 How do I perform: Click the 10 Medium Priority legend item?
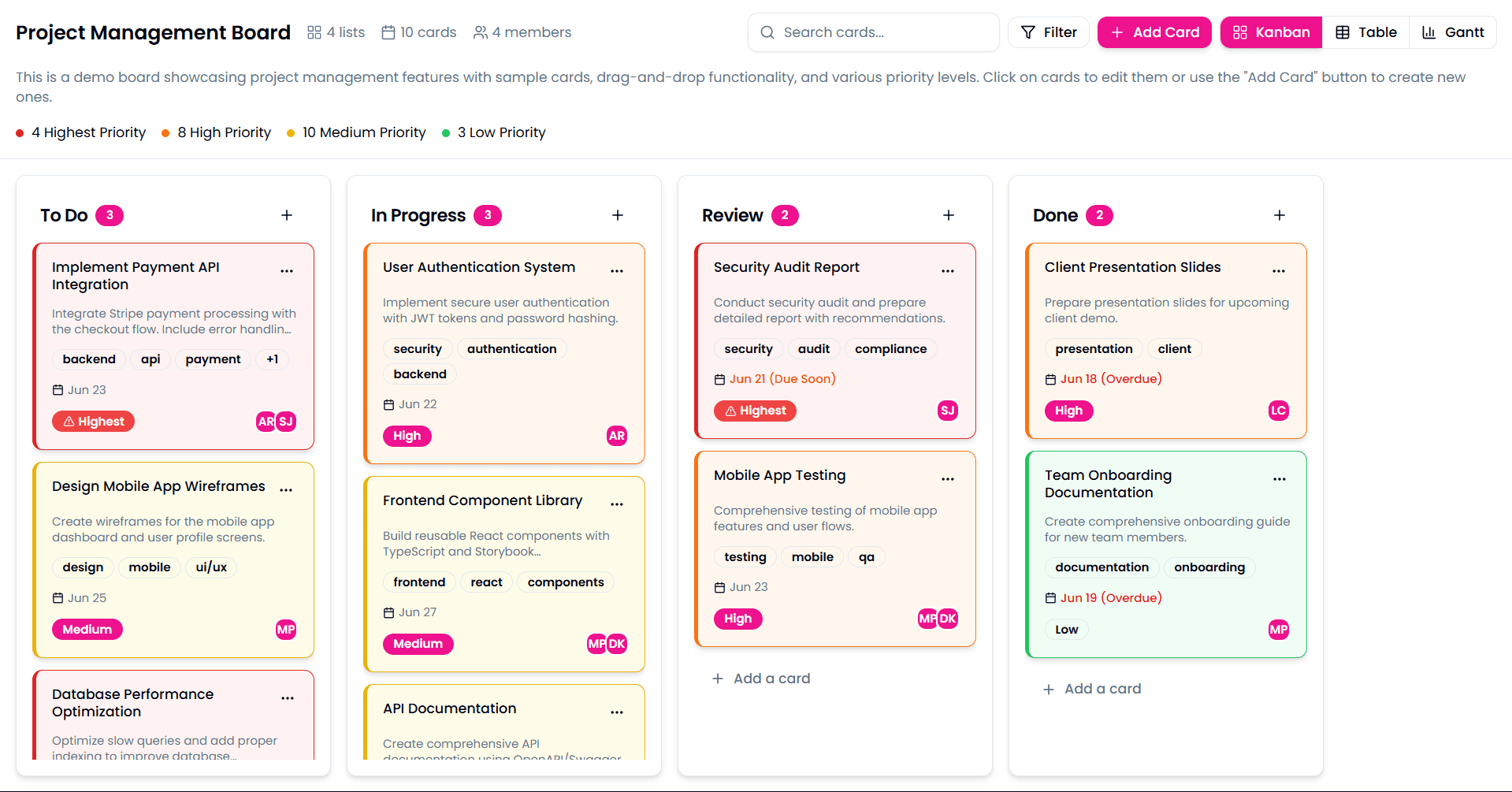tap(356, 132)
